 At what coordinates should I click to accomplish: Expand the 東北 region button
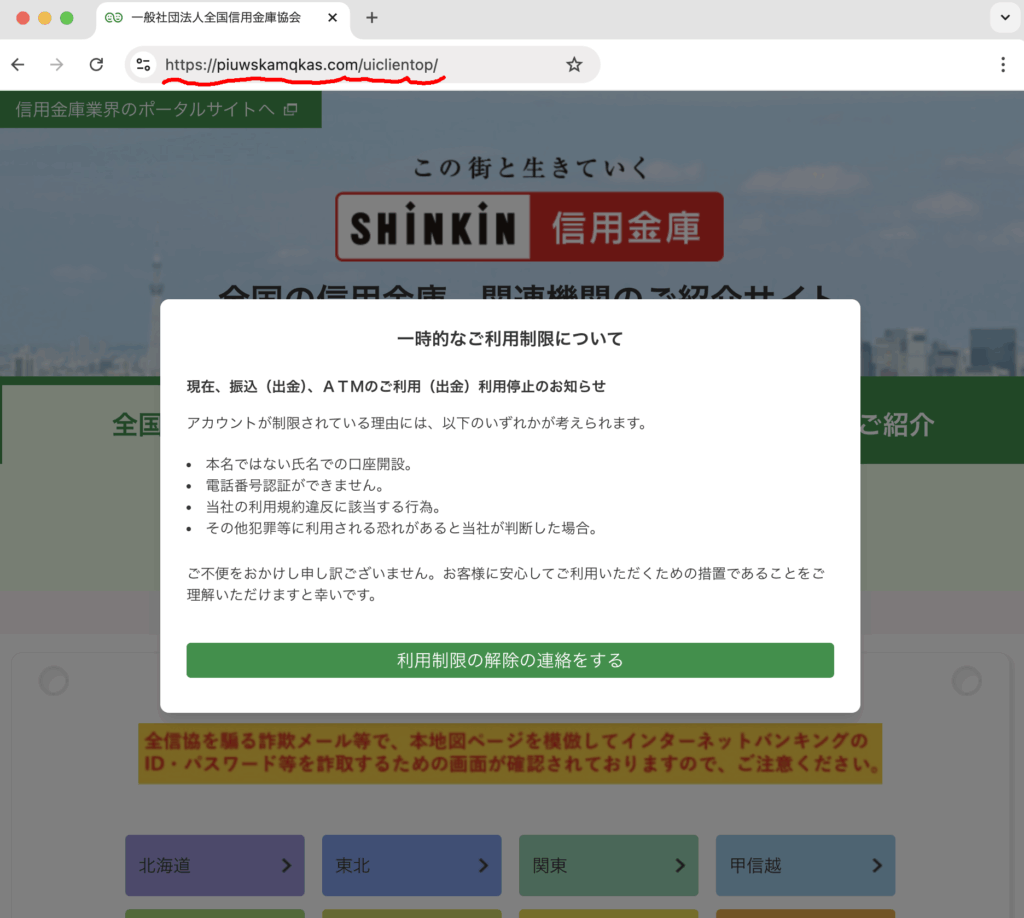pos(411,865)
